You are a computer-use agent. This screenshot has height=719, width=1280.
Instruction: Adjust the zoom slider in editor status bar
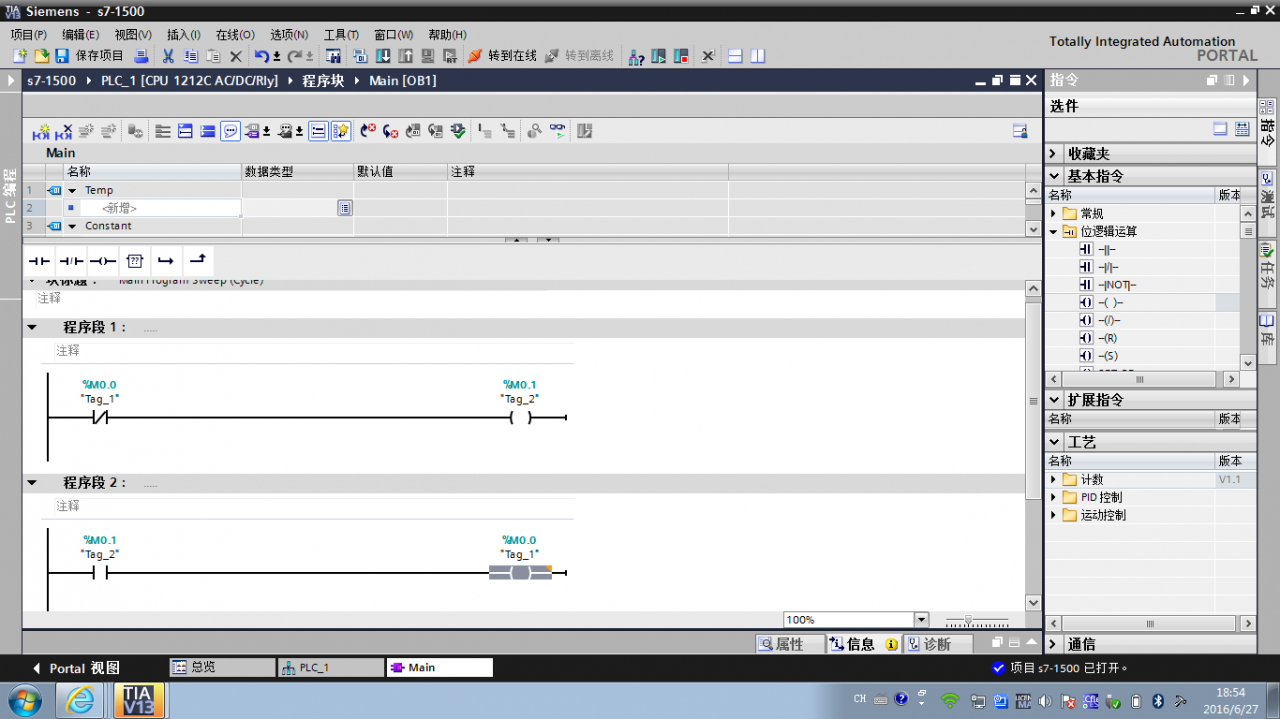968,620
